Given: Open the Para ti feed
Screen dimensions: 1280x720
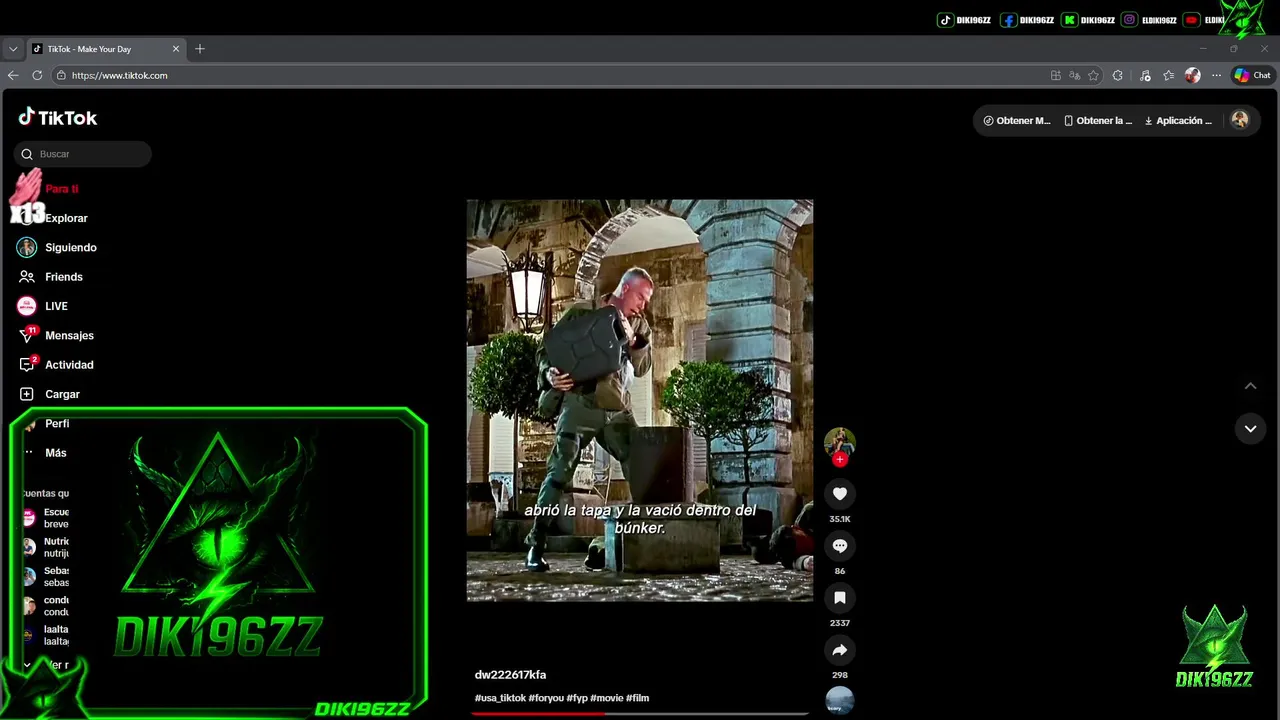Looking at the screenshot, I should (61, 189).
